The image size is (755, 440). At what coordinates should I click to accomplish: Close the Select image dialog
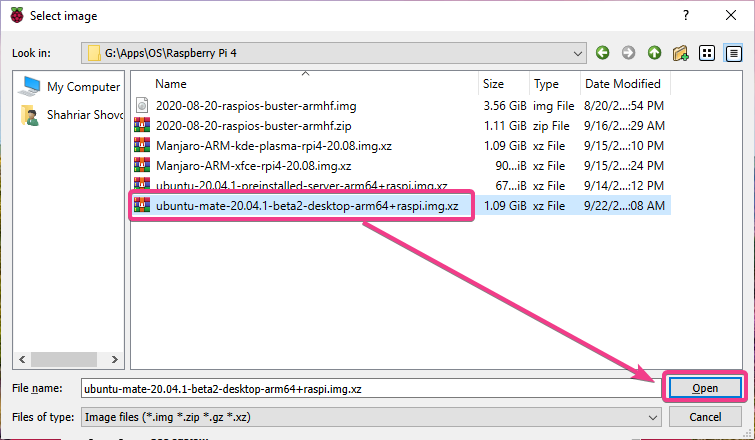[730, 15]
